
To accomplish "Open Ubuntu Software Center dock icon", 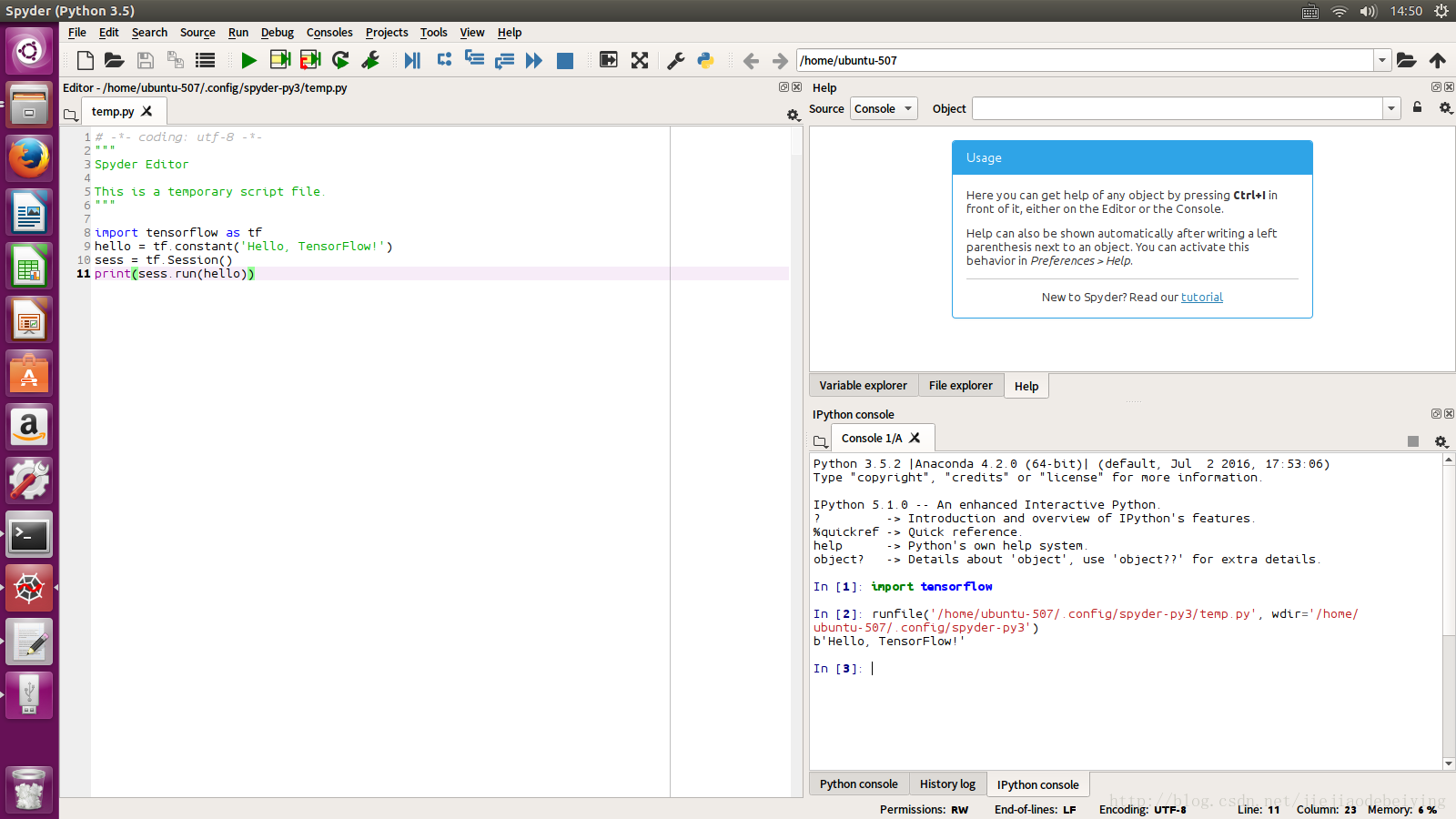I will pos(29,373).
